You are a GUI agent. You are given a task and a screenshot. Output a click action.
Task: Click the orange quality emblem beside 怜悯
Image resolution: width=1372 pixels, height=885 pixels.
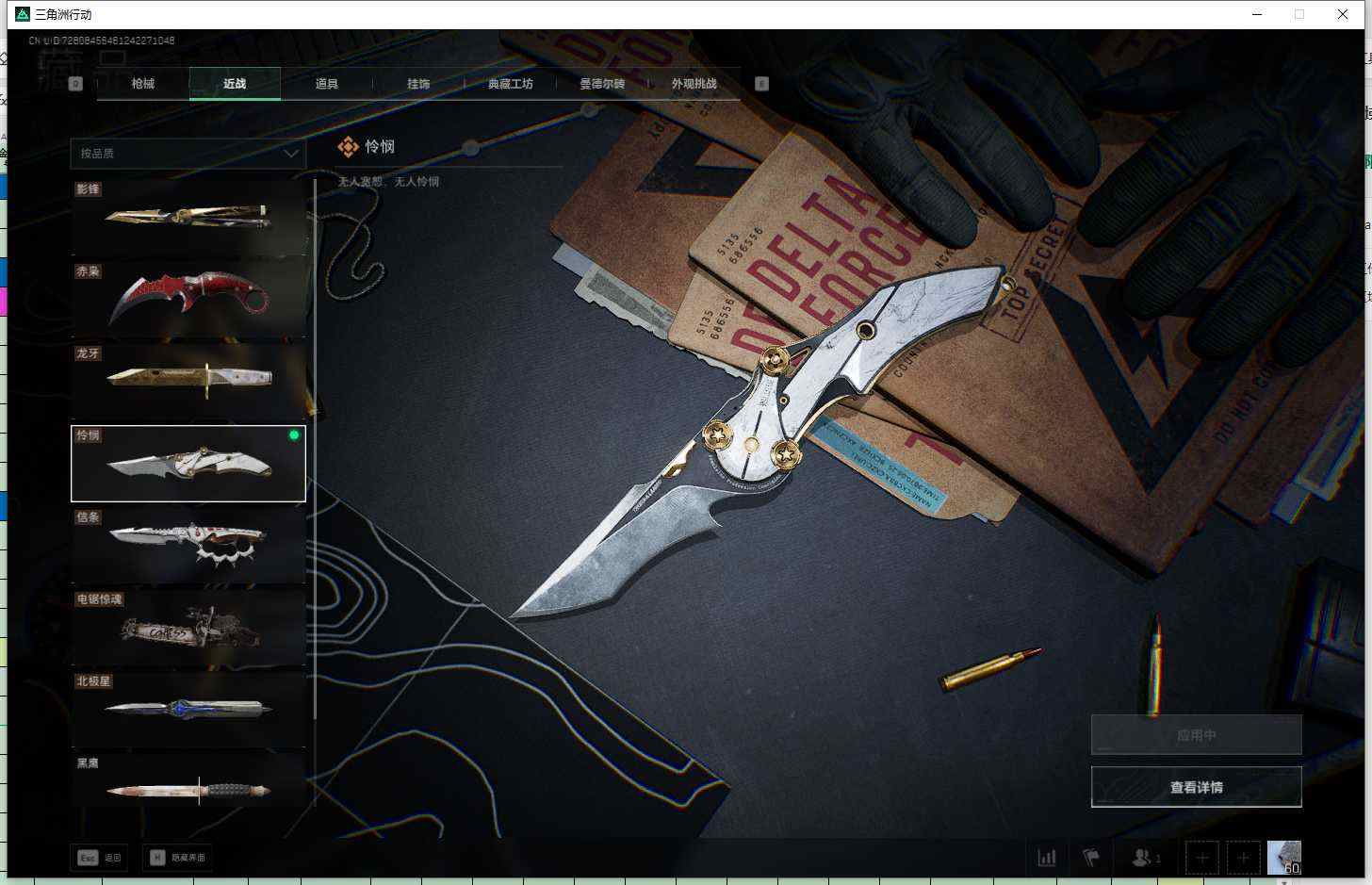tap(349, 147)
